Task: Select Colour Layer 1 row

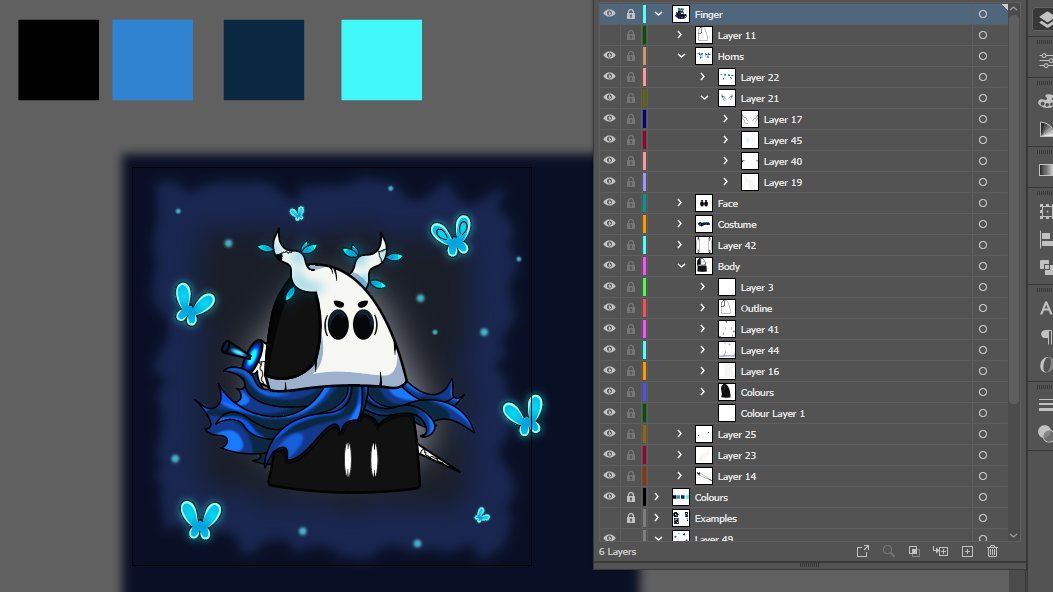Action: pyautogui.click(x=803, y=413)
